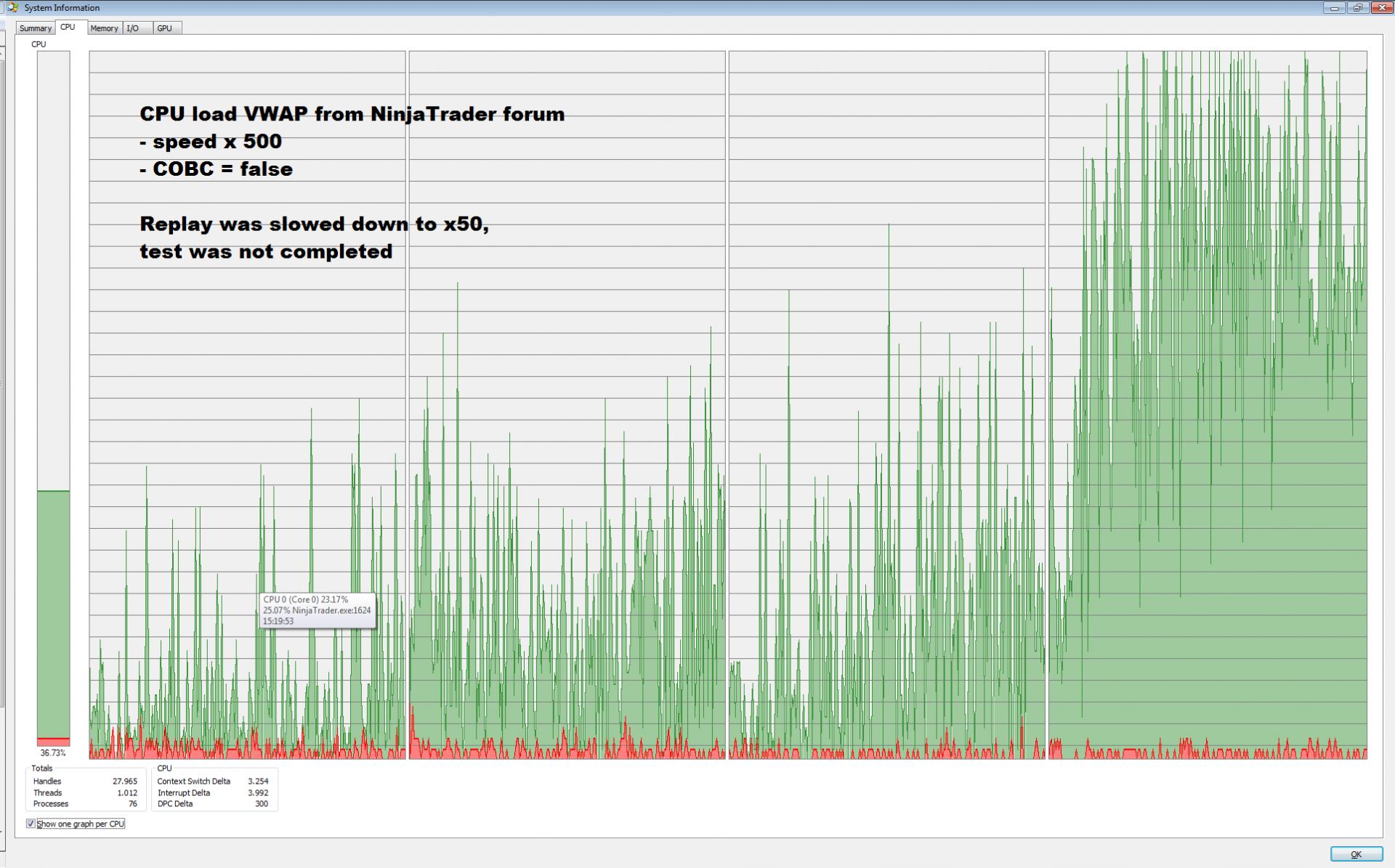Select the CPU tab

(68, 27)
